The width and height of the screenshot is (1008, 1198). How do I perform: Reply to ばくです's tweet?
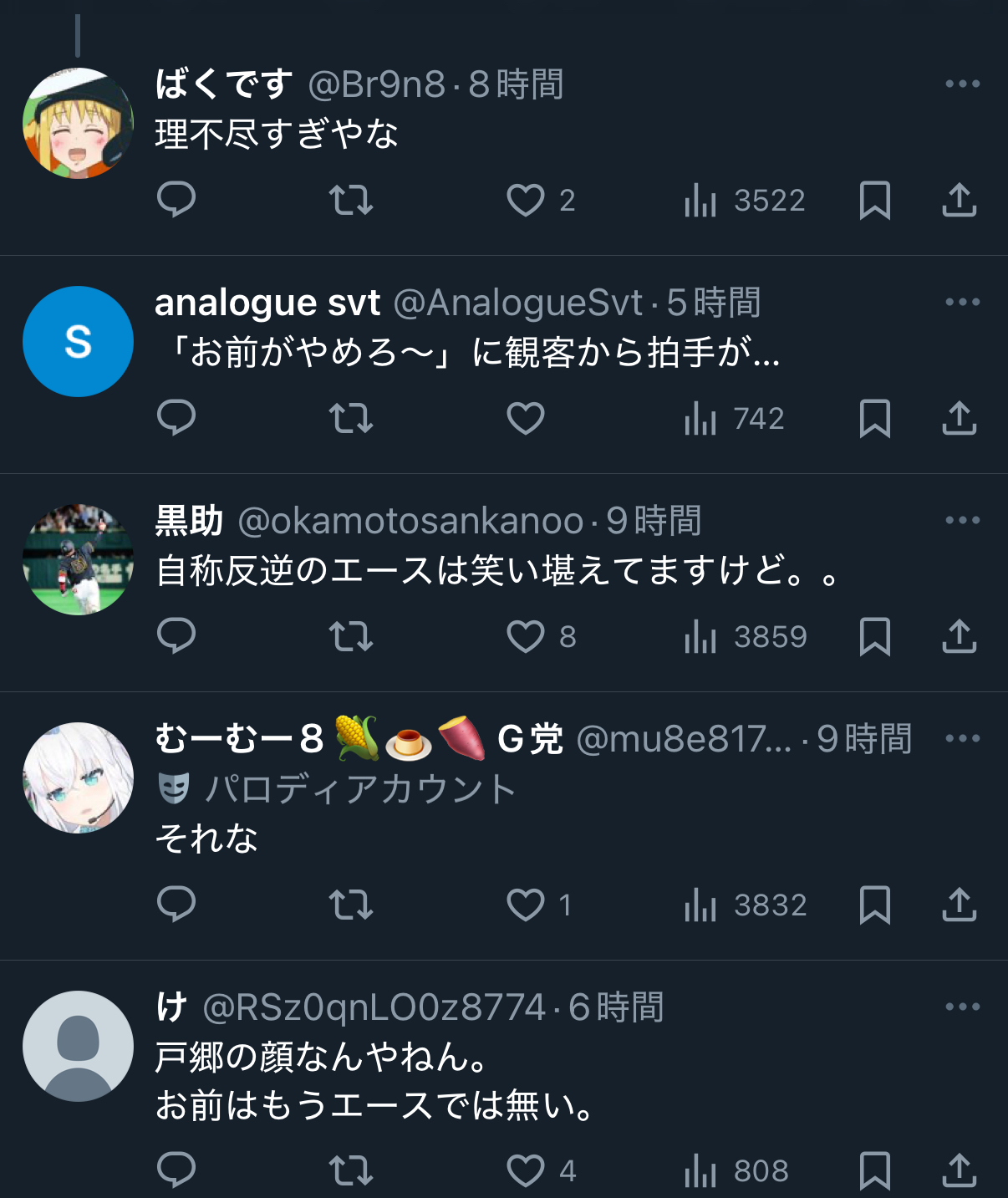(176, 200)
